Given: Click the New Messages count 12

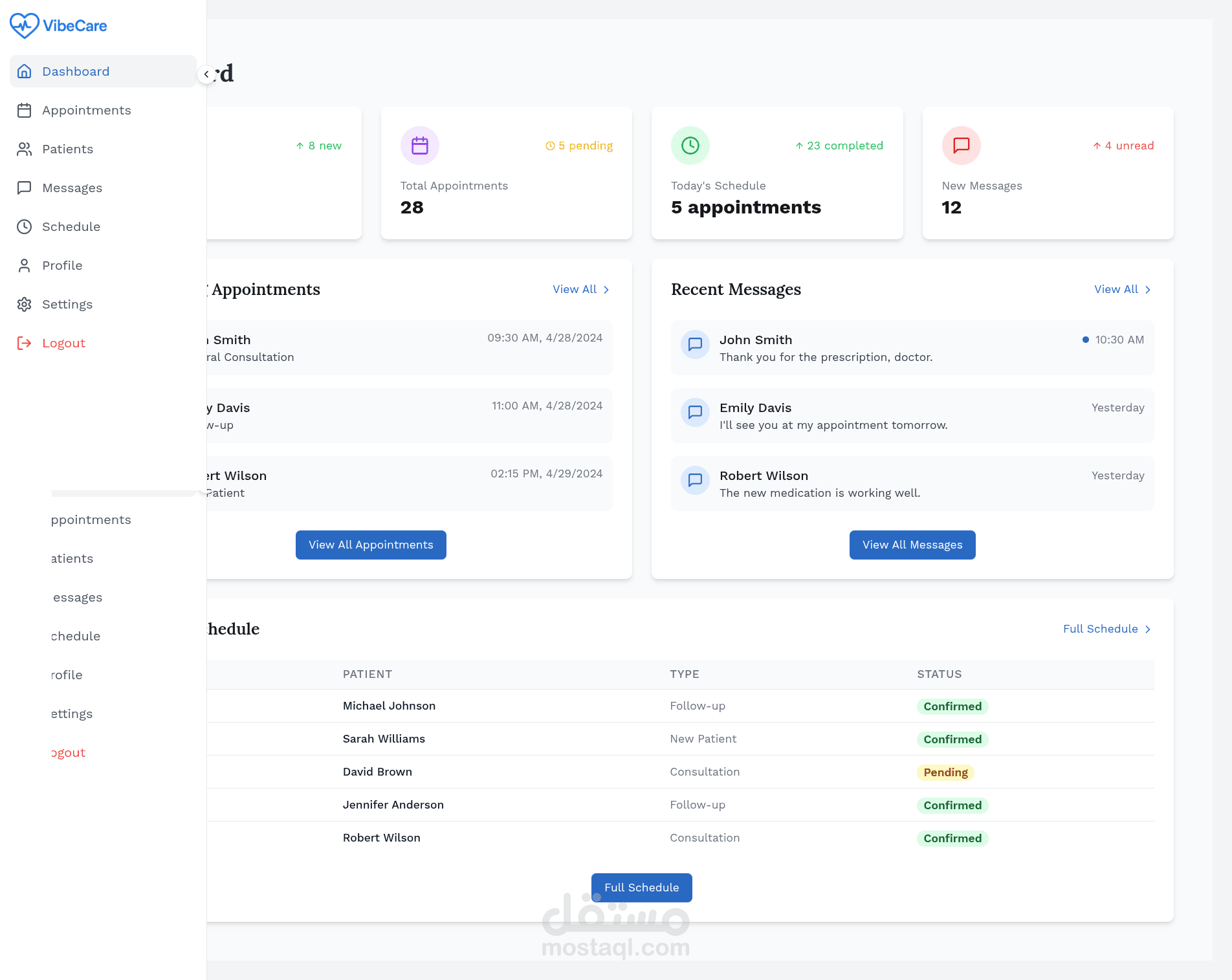Looking at the screenshot, I should pos(952,208).
